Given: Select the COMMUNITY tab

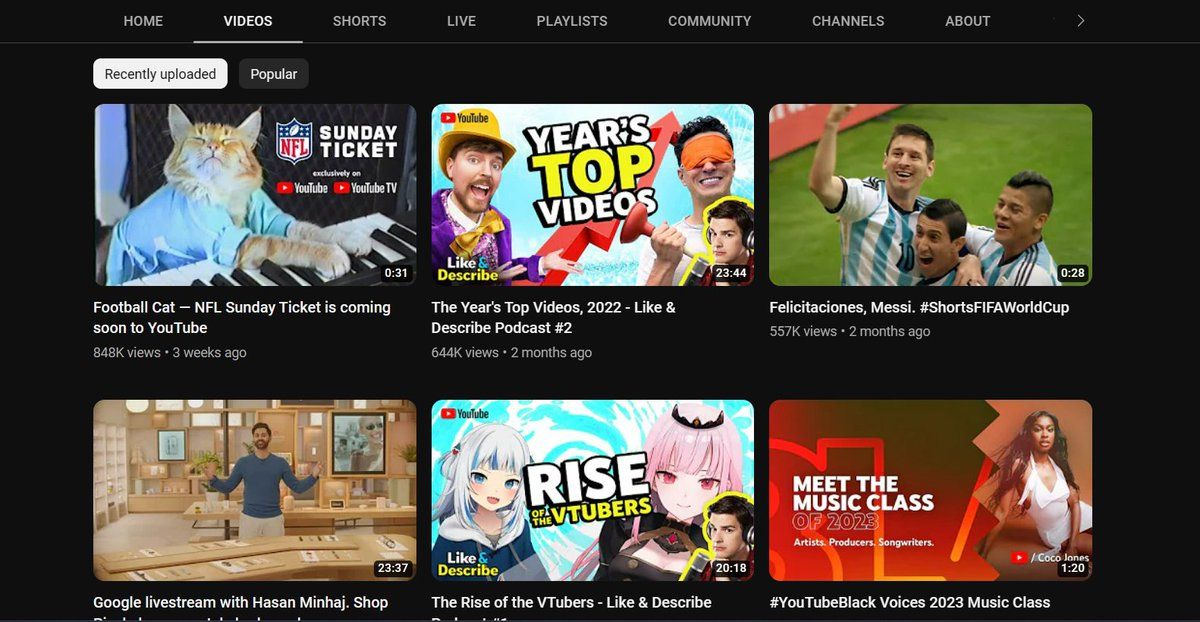Looking at the screenshot, I should [x=709, y=21].
